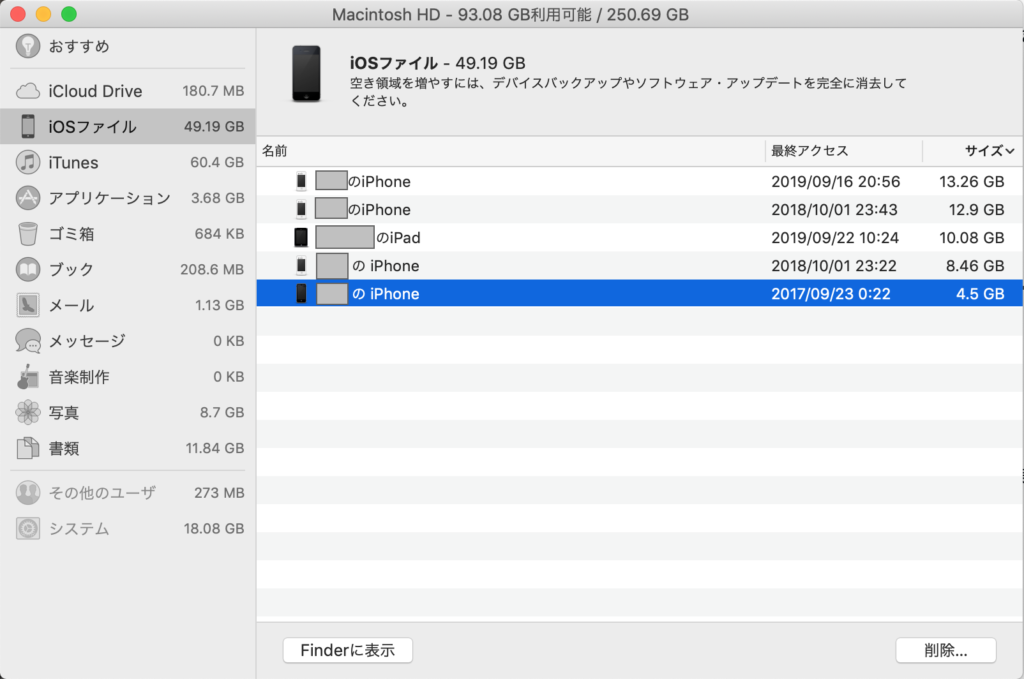Sort list by 名前 column header
1024x679 pixels.
click(x=511, y=151)
